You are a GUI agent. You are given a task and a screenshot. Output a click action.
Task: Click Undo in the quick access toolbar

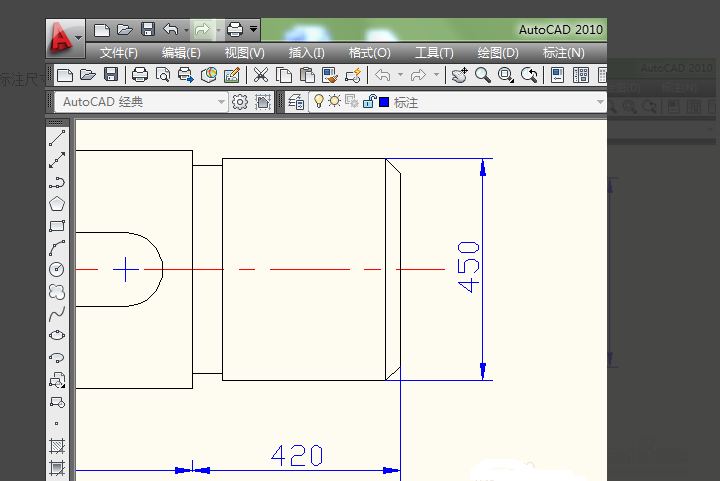tap(171, 30)
